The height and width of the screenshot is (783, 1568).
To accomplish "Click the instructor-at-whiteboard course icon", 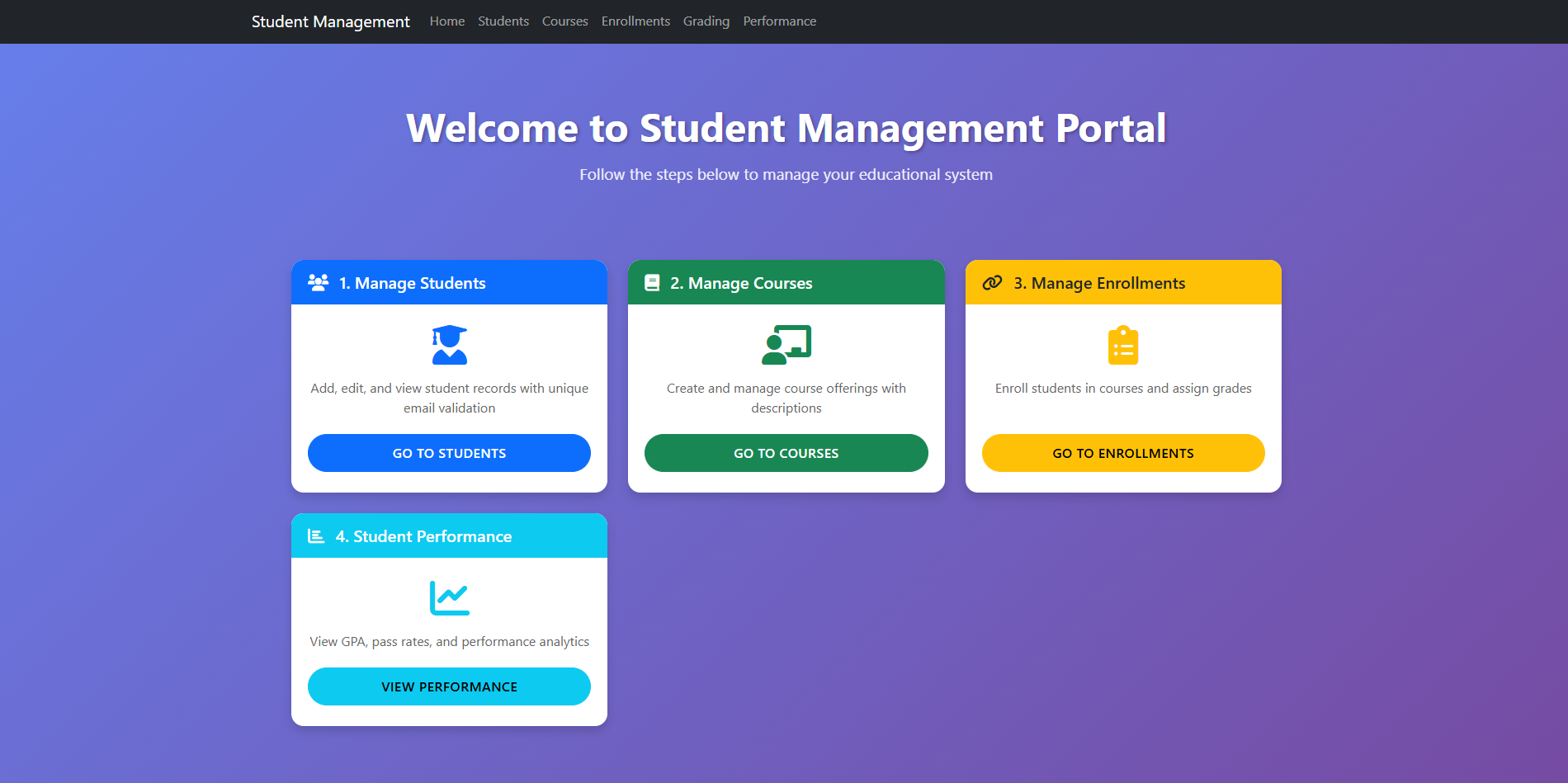I will 786,345.
